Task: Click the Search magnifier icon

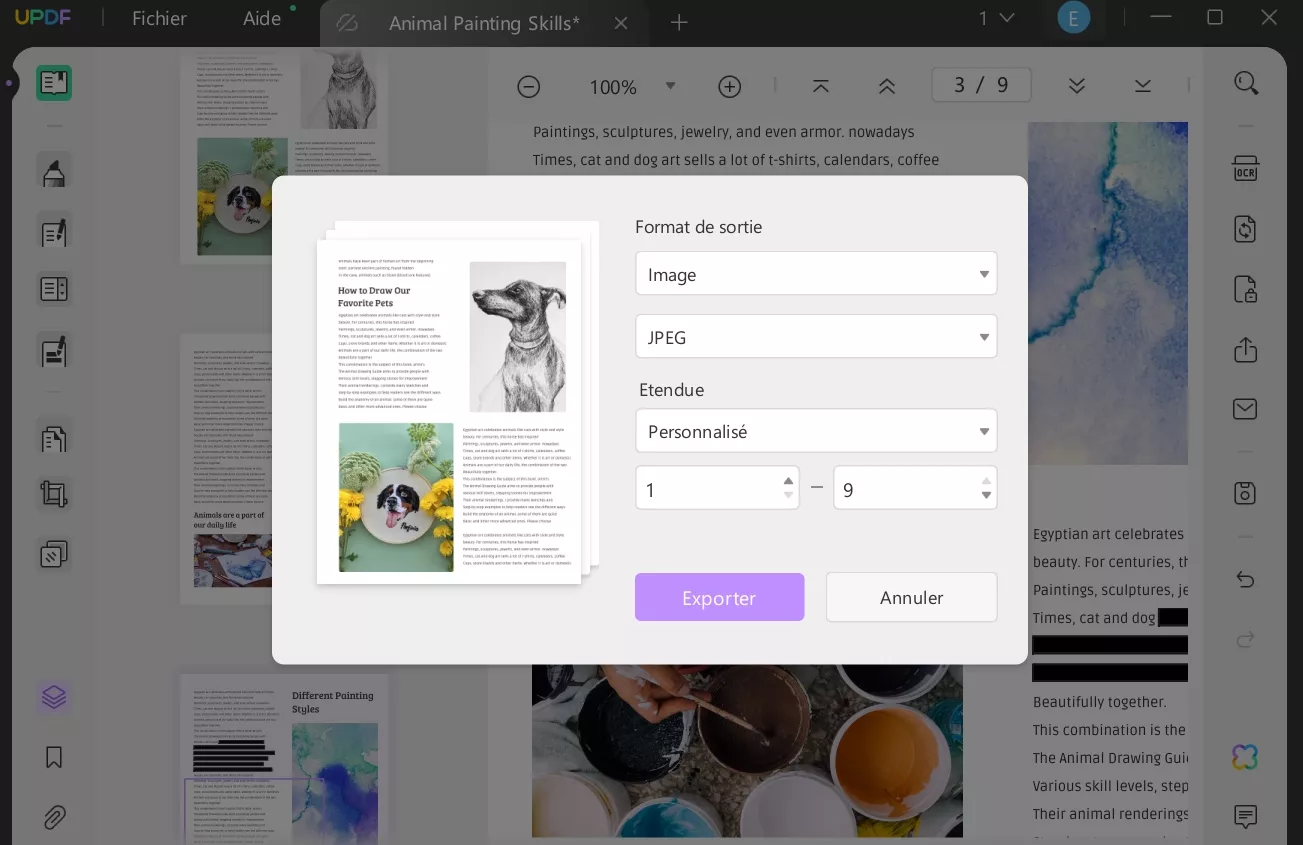Action: 1246,83
